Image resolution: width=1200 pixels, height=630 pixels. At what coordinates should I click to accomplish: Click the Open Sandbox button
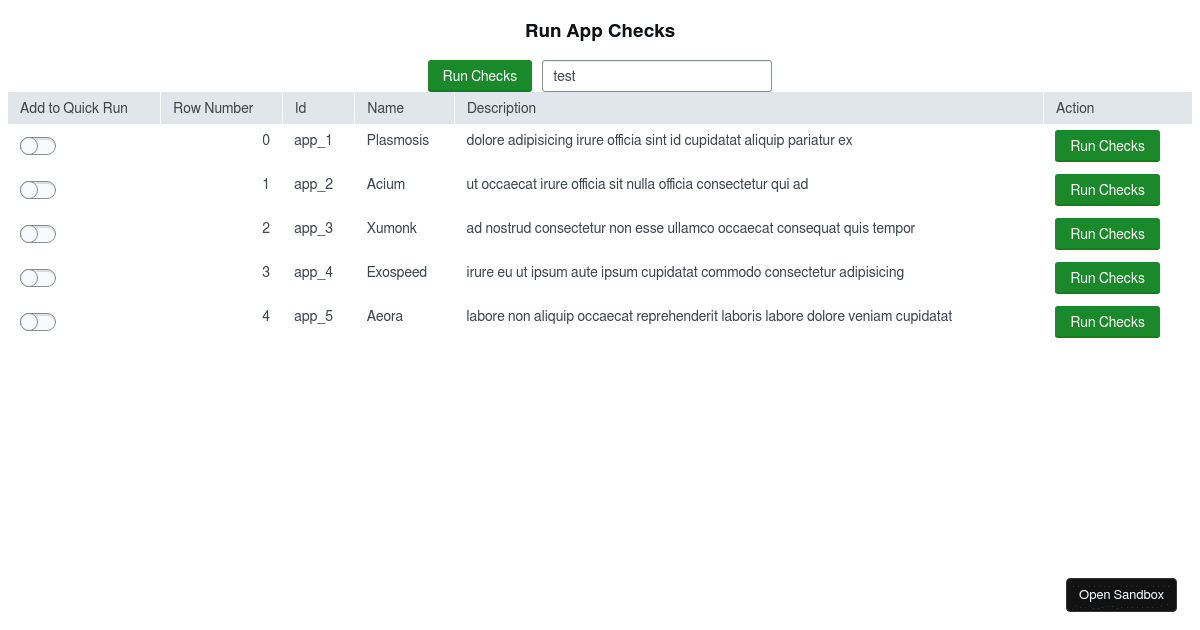(1121, 594)
